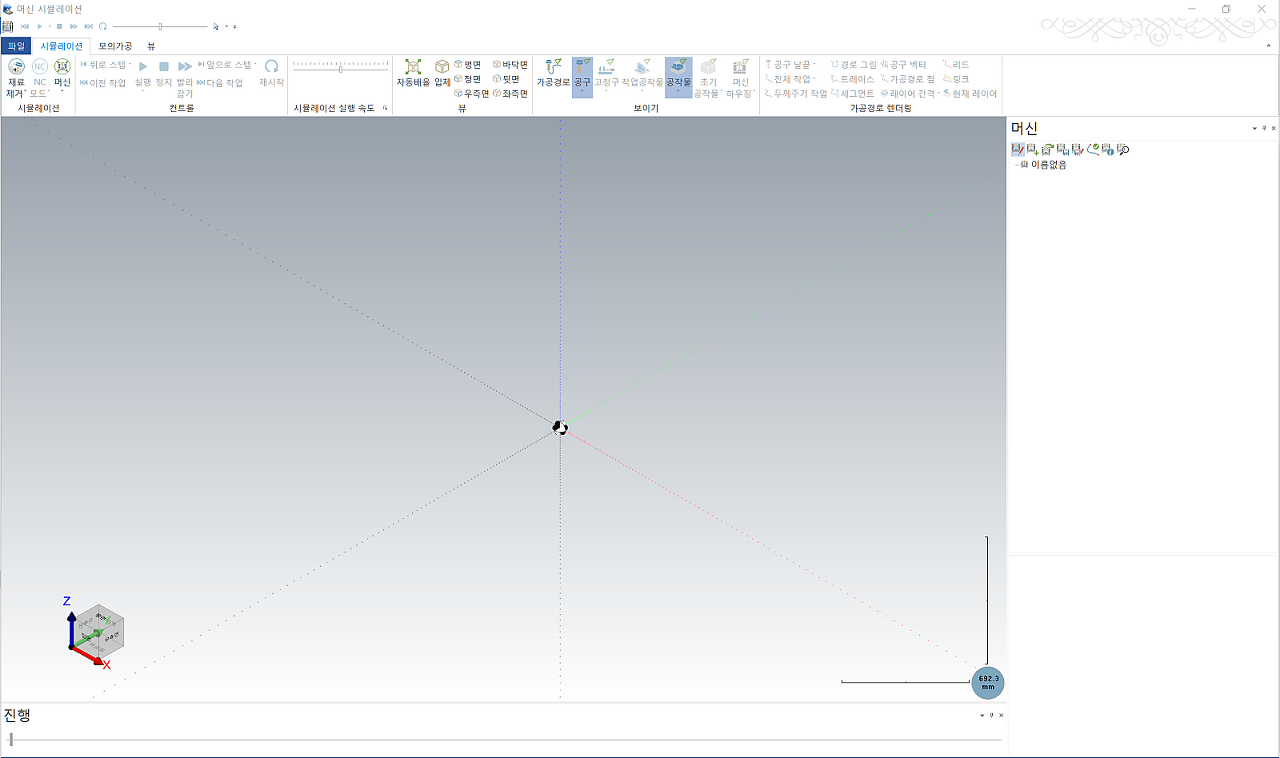Switch to 시뮬레이션 tab
This screenshot has height=758, width=1280.
pos(62,46)
